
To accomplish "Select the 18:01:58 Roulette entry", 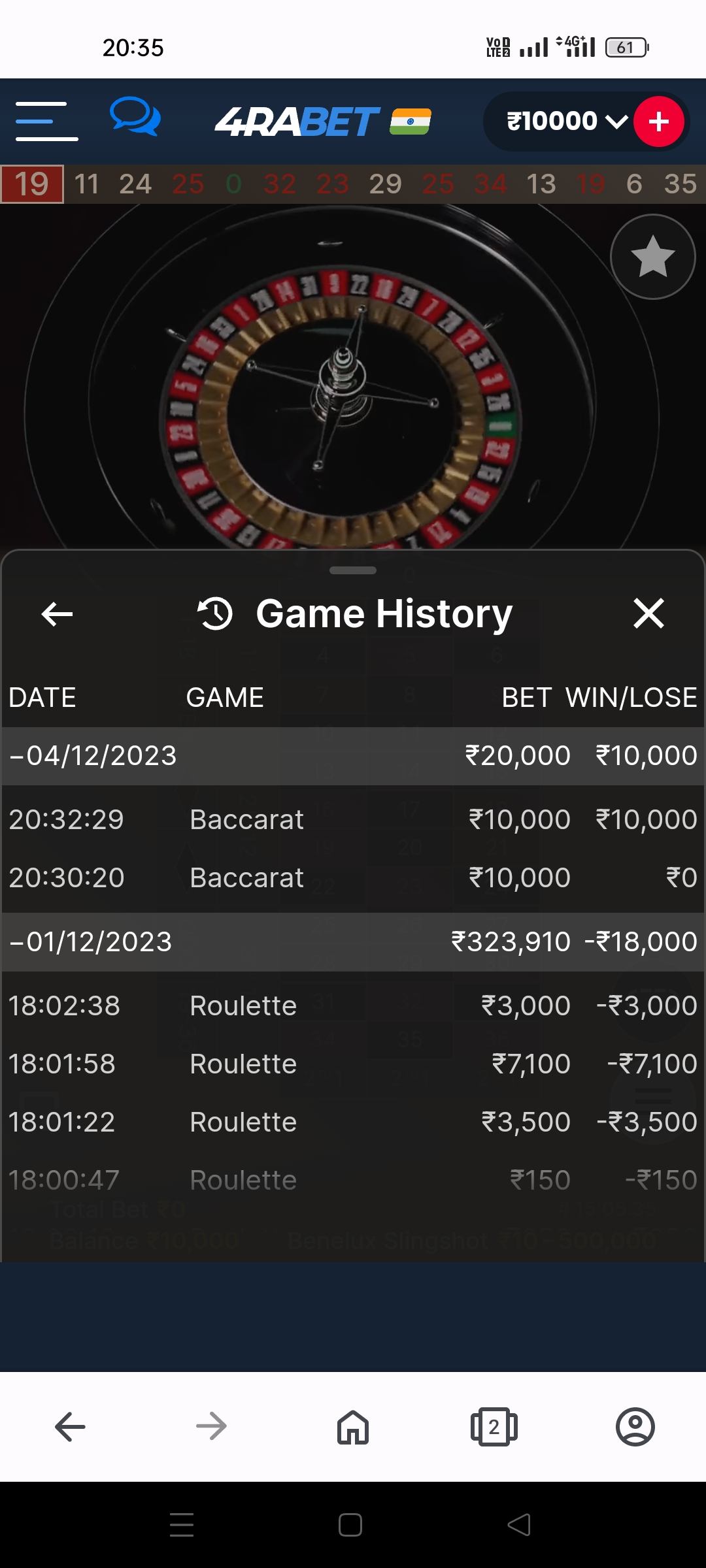I will point(353,1064).
